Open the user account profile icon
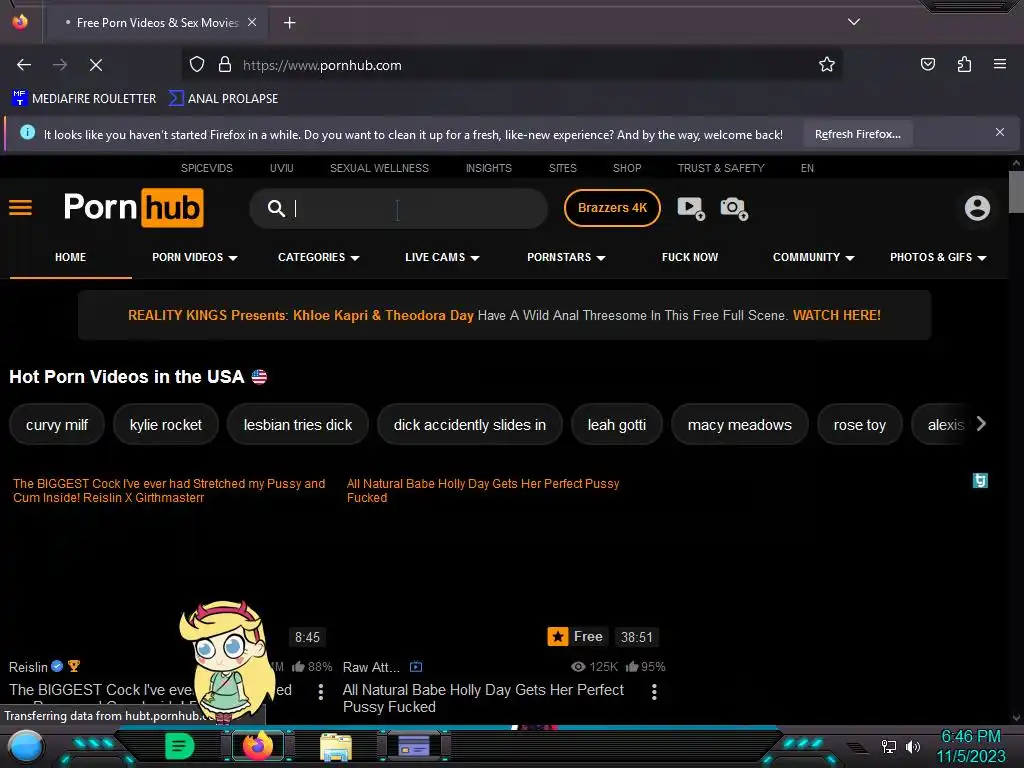1024x768 pixels. tap(977, 208)
